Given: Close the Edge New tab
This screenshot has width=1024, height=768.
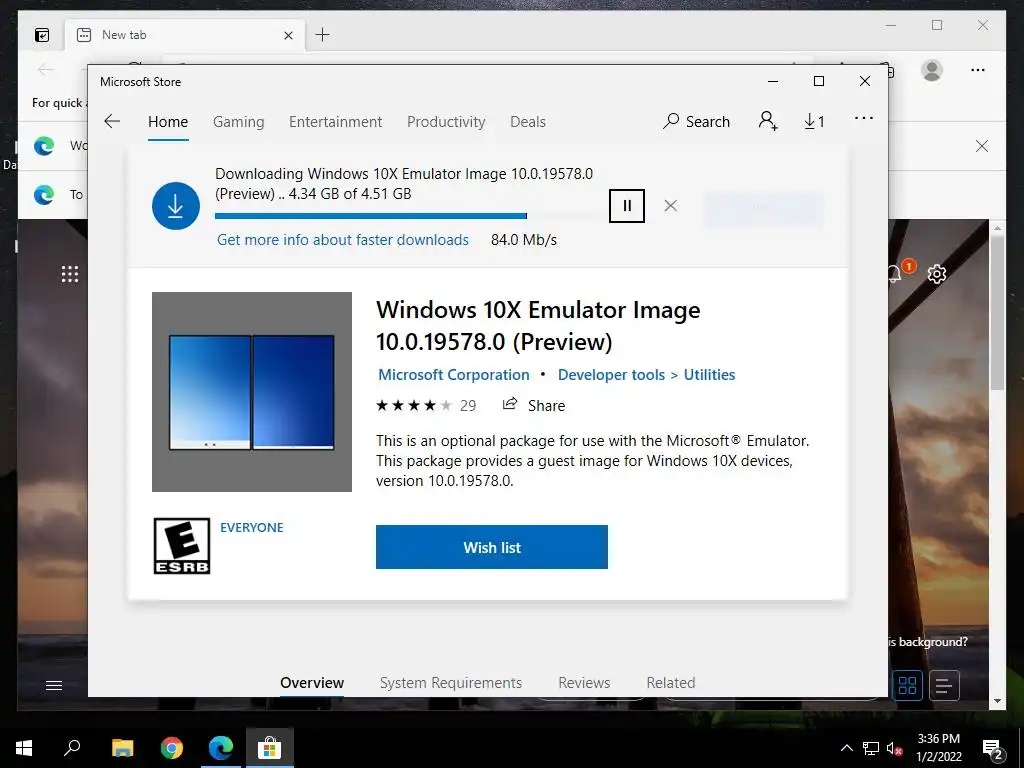Looking at the screenshot, I should 288,35.
